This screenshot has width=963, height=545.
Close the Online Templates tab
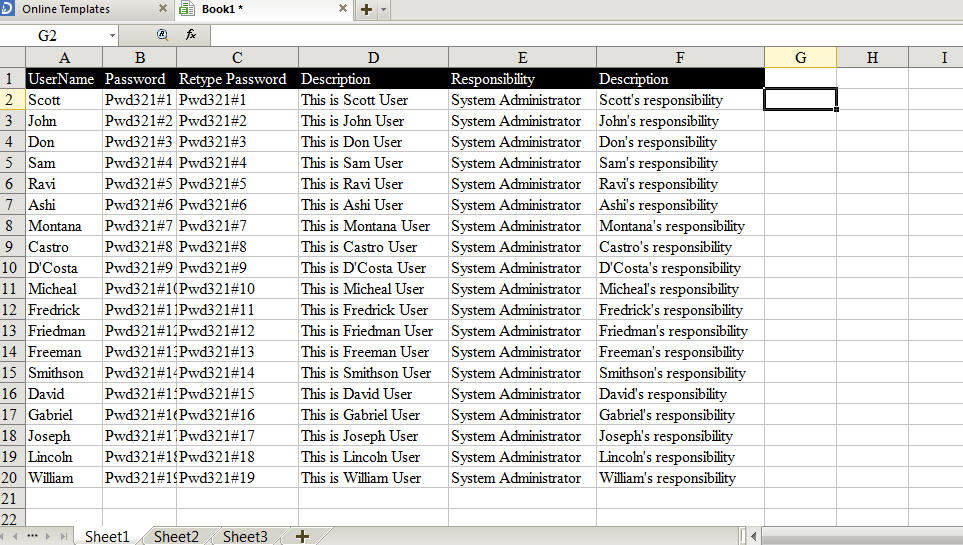163,9
